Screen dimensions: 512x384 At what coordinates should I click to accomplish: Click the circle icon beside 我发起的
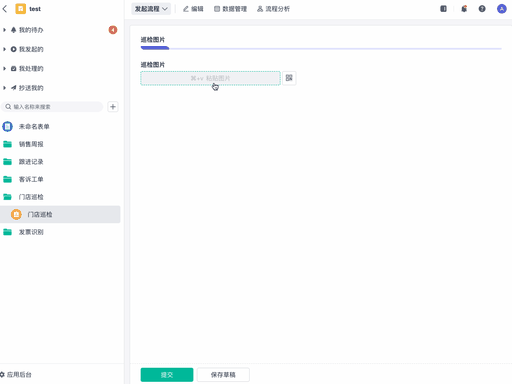13,49
